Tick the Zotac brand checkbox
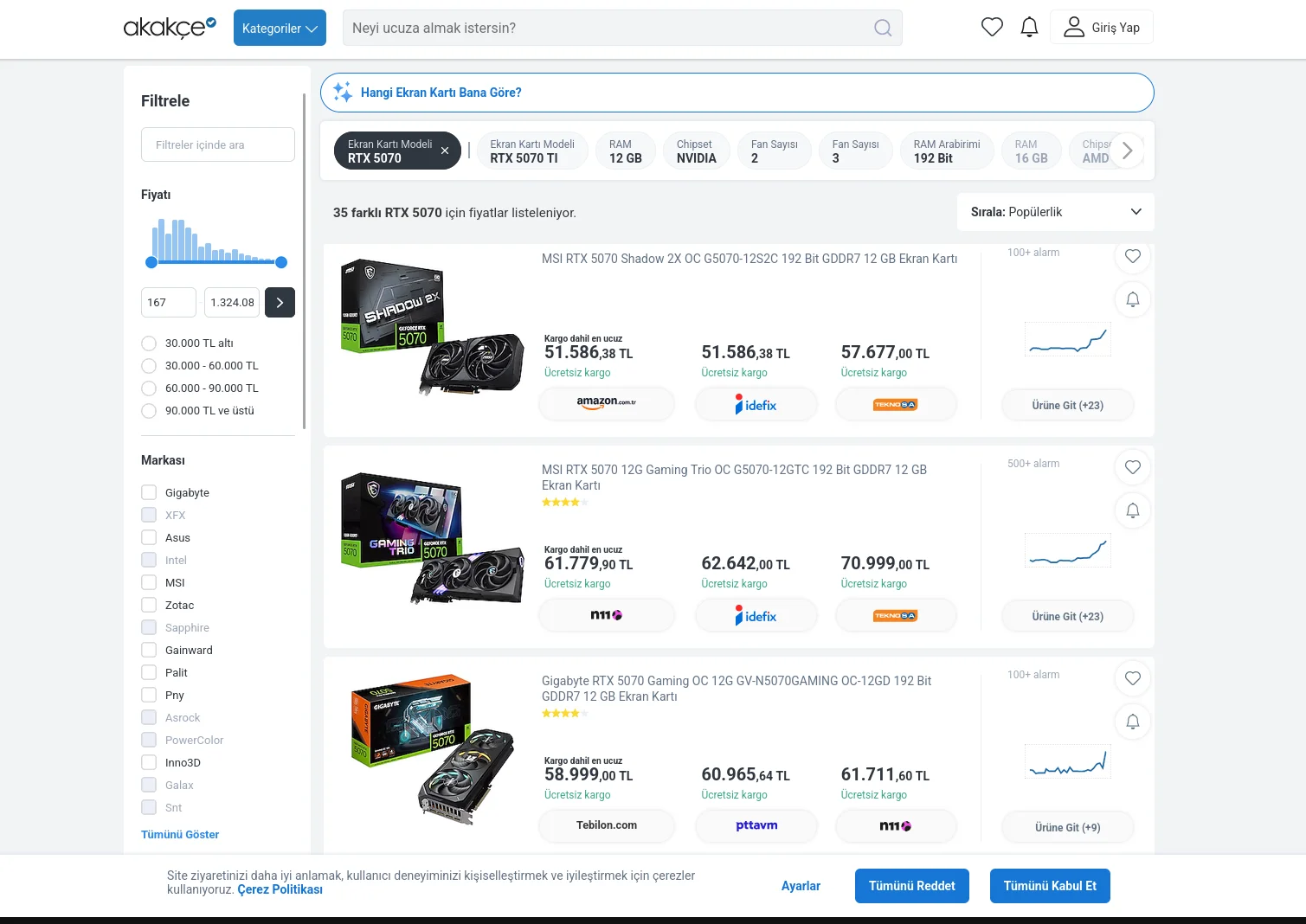 (x=149, y=605)
